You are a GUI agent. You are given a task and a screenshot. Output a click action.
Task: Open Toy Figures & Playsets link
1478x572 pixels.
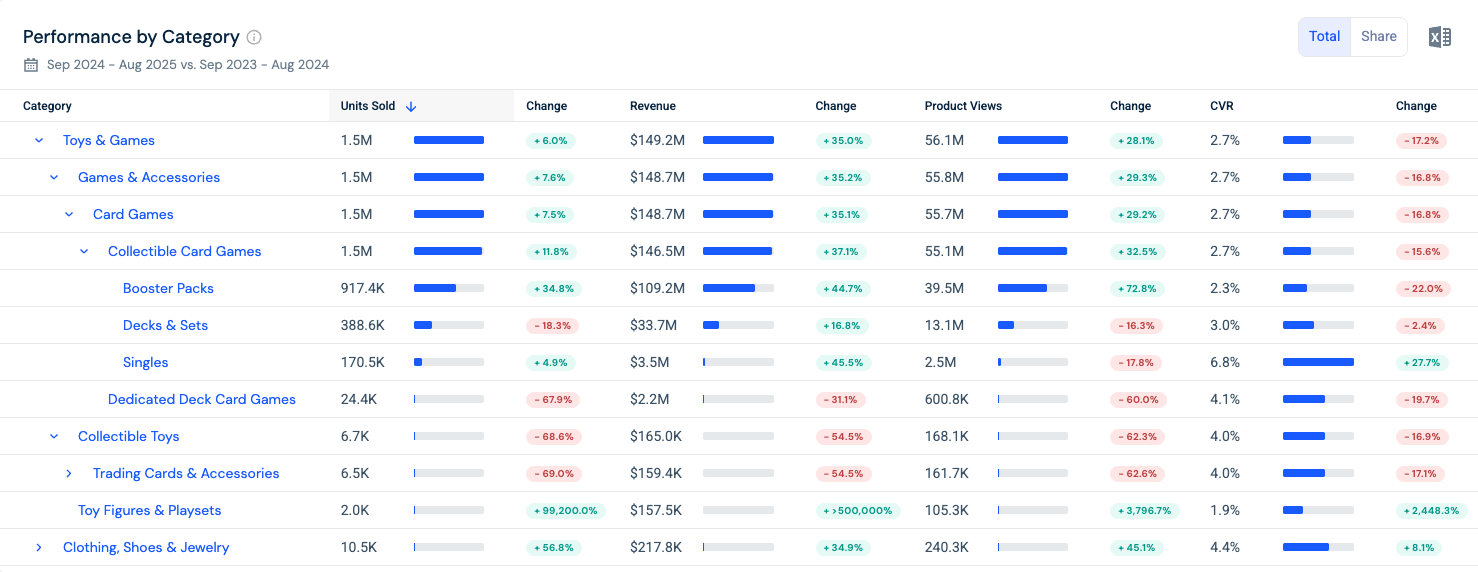pyautogui.click(x=150, y=511)
